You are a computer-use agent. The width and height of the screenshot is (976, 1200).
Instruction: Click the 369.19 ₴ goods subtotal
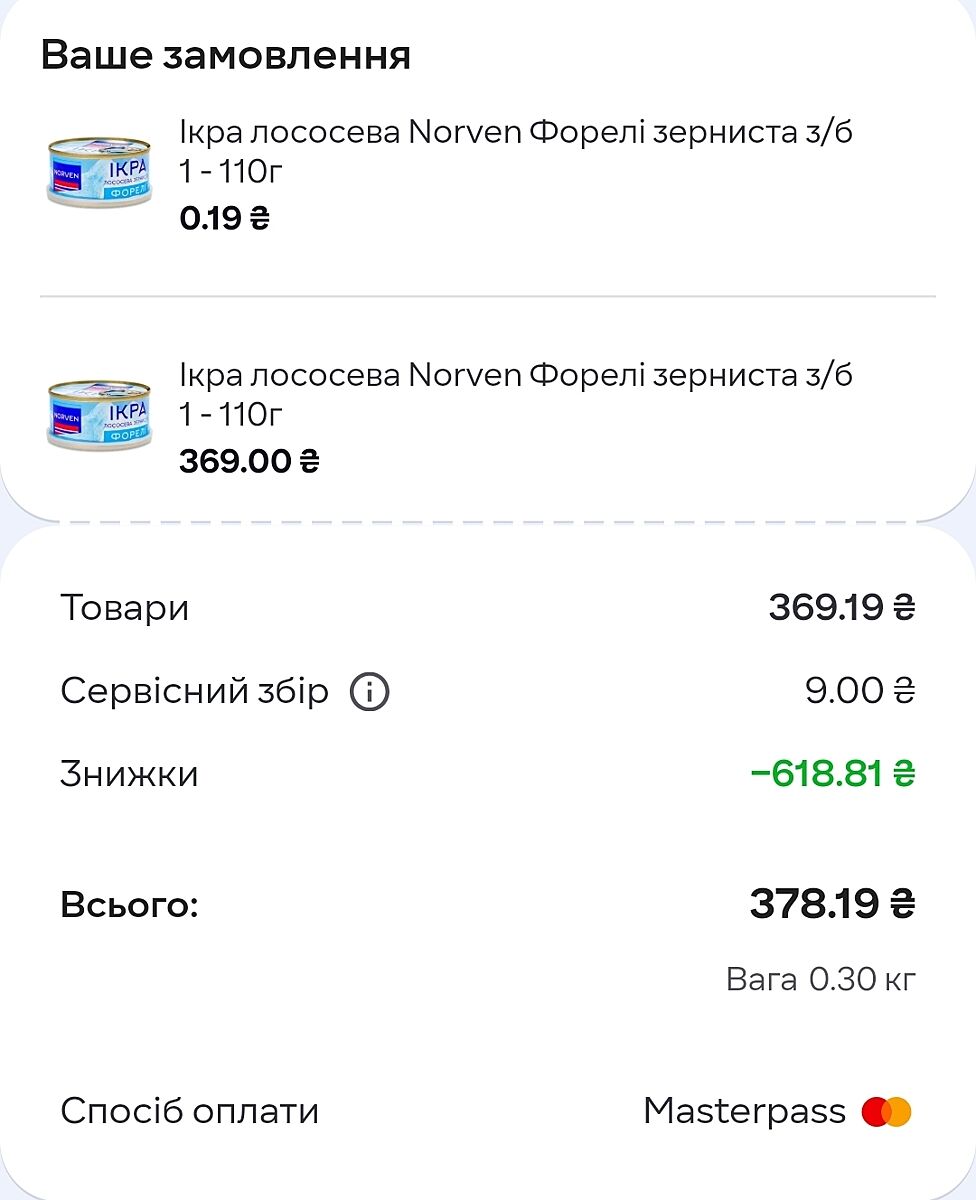(x=841, y=607)
